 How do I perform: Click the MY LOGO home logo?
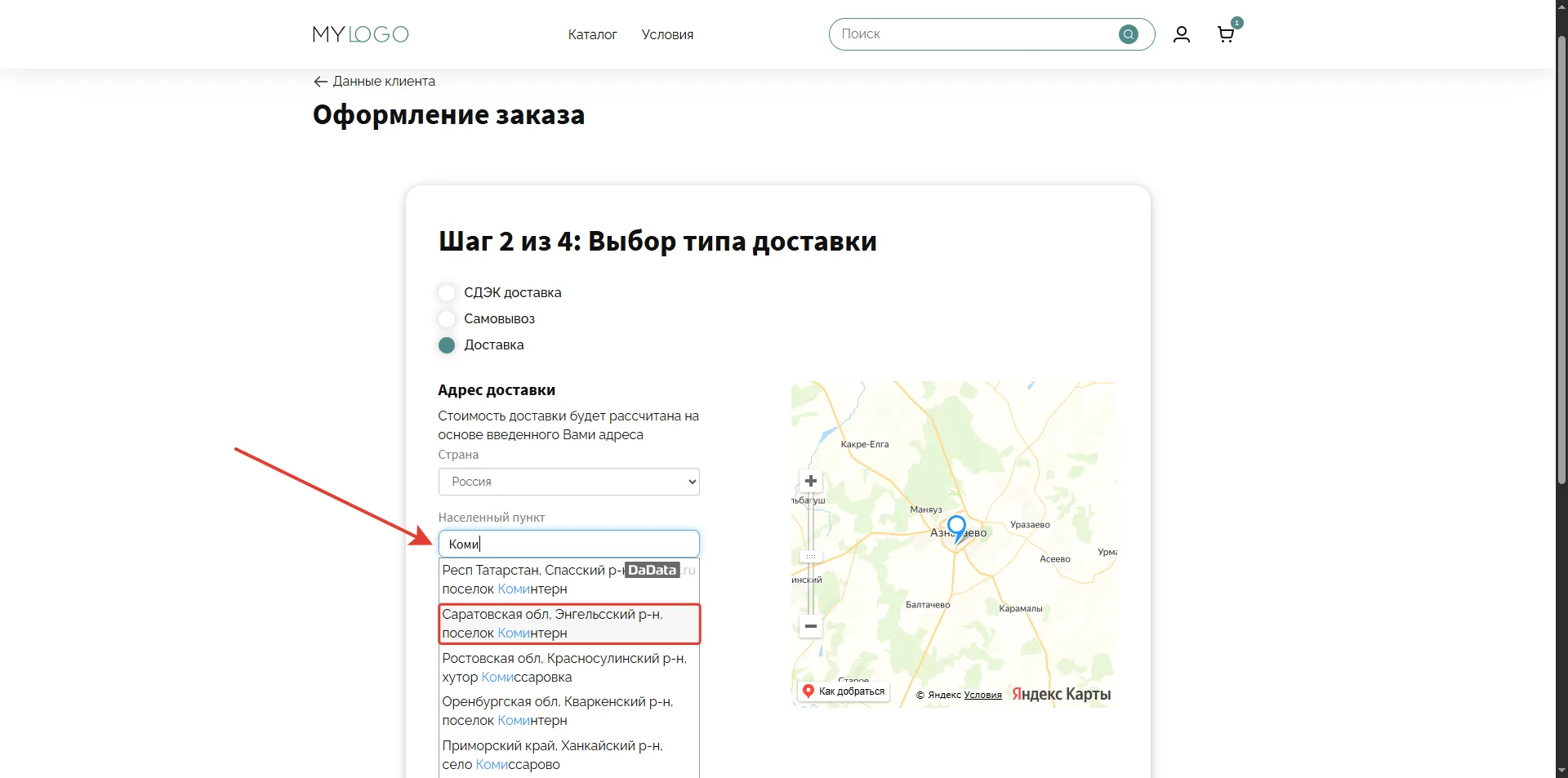pos(360,34)
